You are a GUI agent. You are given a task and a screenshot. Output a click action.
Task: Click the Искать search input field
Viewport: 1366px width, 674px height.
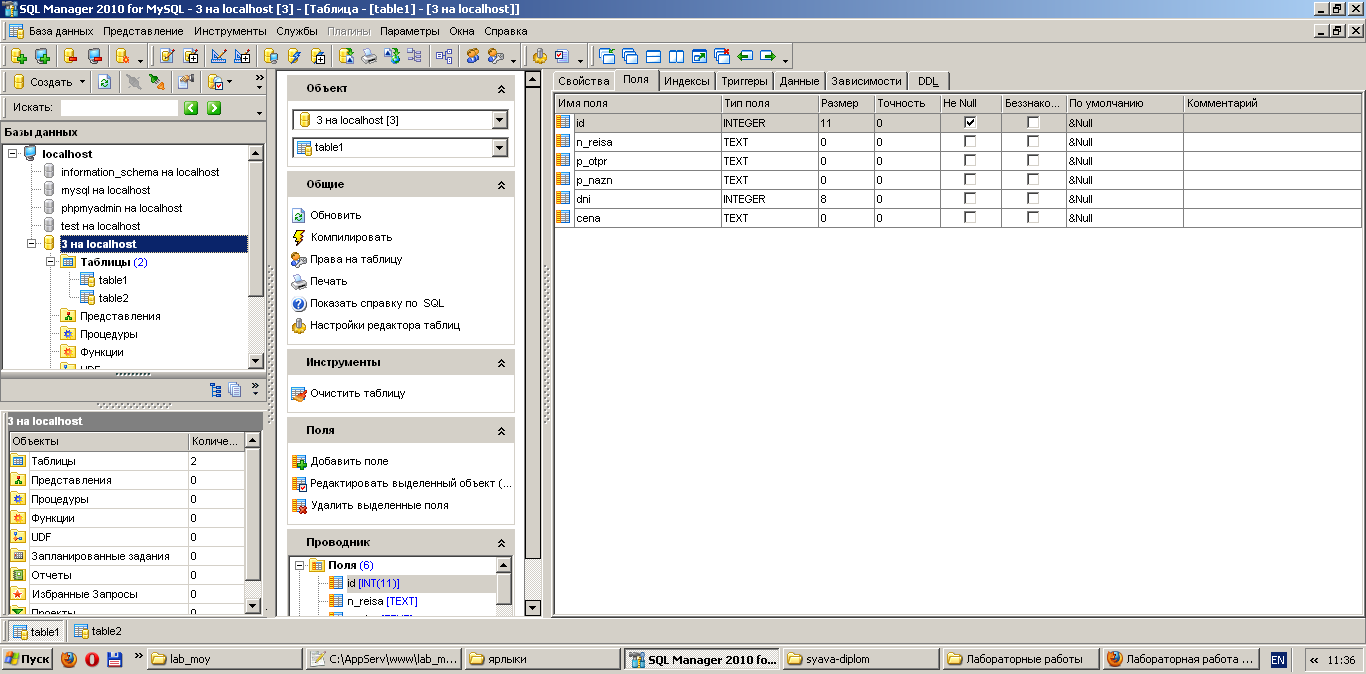tap(119, 108)
